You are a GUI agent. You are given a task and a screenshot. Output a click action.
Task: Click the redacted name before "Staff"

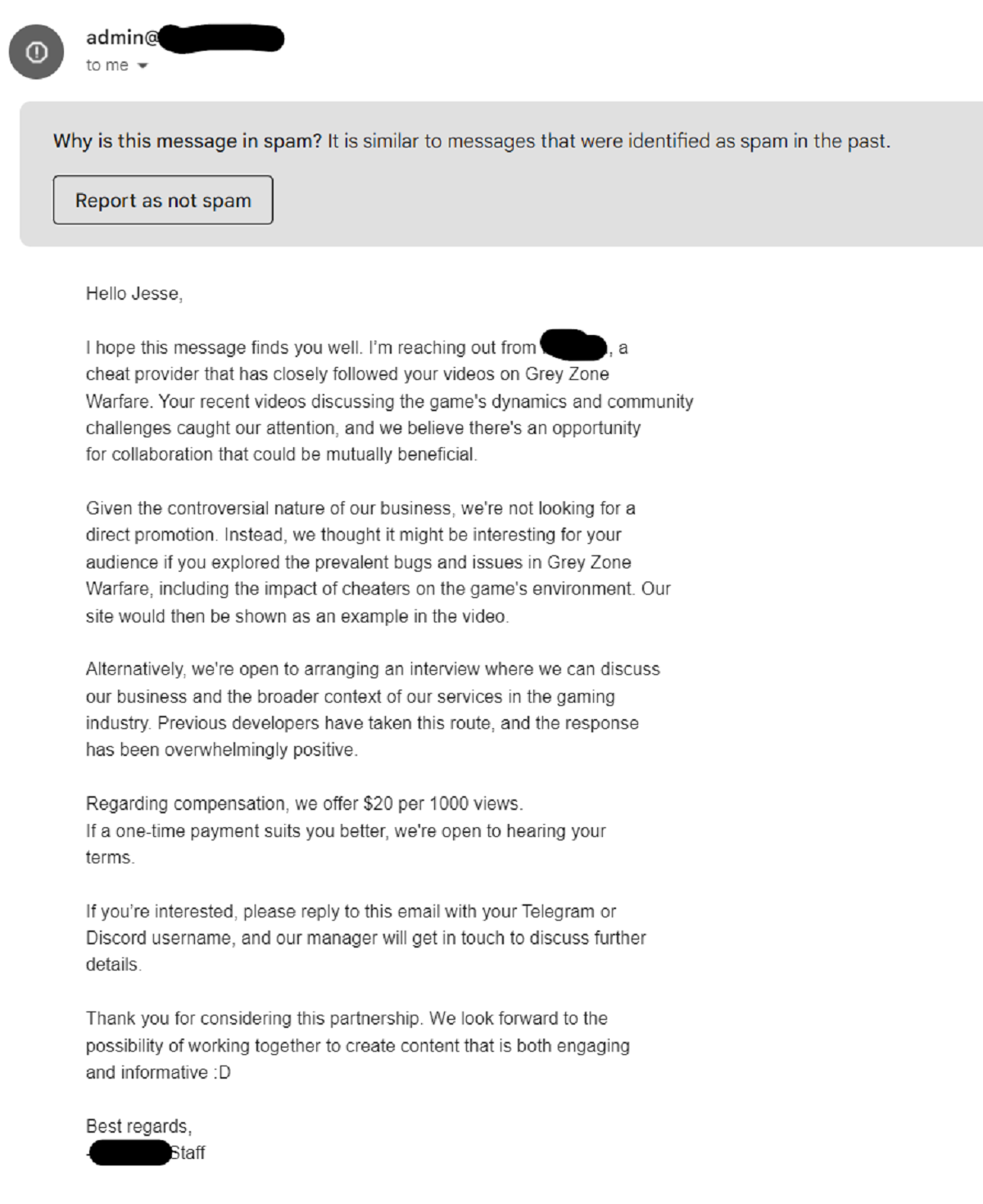click(x=129, y=1153)
